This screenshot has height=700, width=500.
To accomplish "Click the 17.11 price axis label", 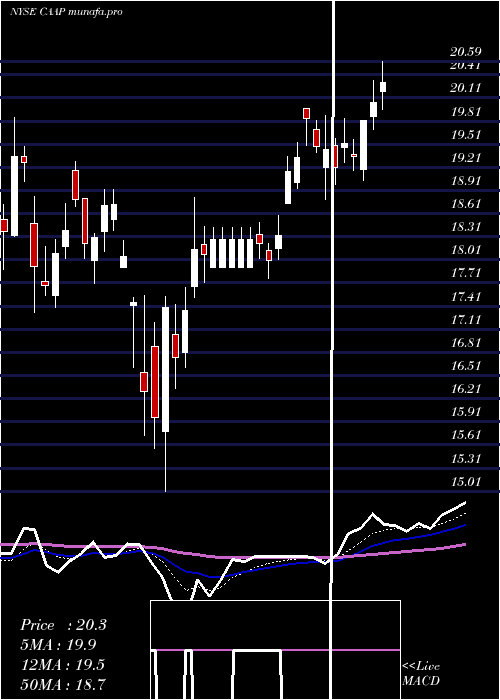I will point(466,320).
